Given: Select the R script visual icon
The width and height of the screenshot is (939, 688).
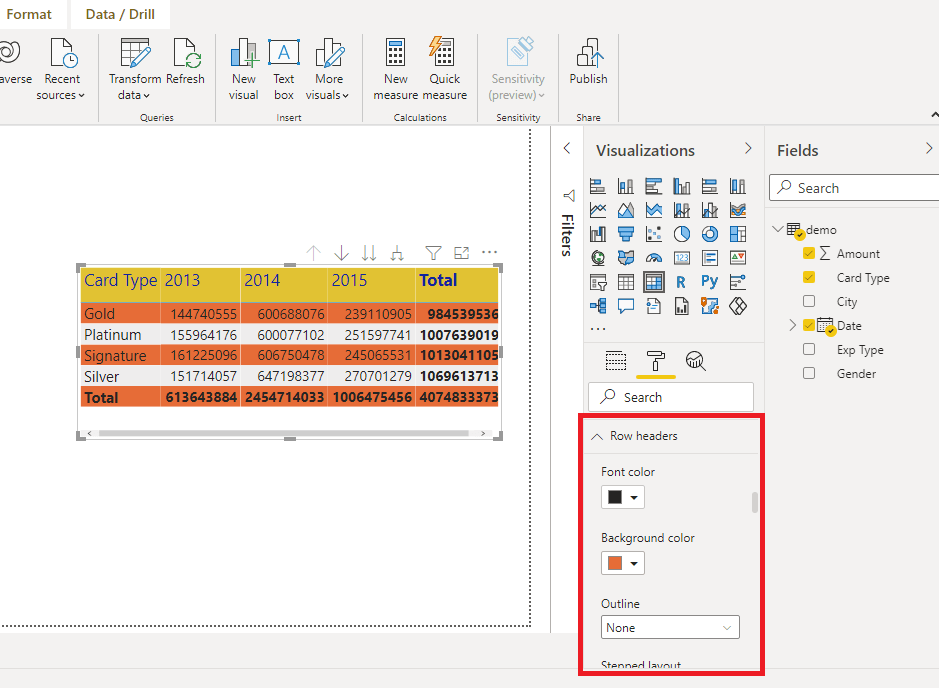Looking at the screenshot, I should click(x=681, y=282).
